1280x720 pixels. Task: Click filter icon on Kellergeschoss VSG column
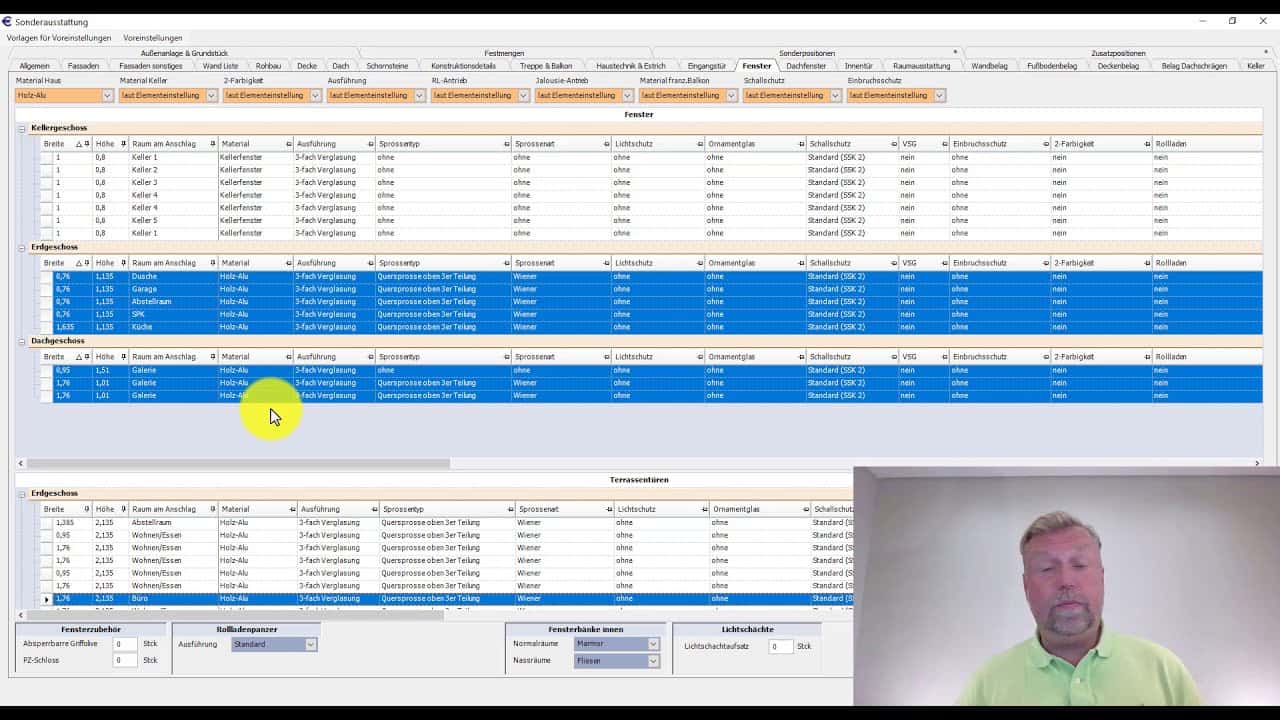[x=944, y=144]
